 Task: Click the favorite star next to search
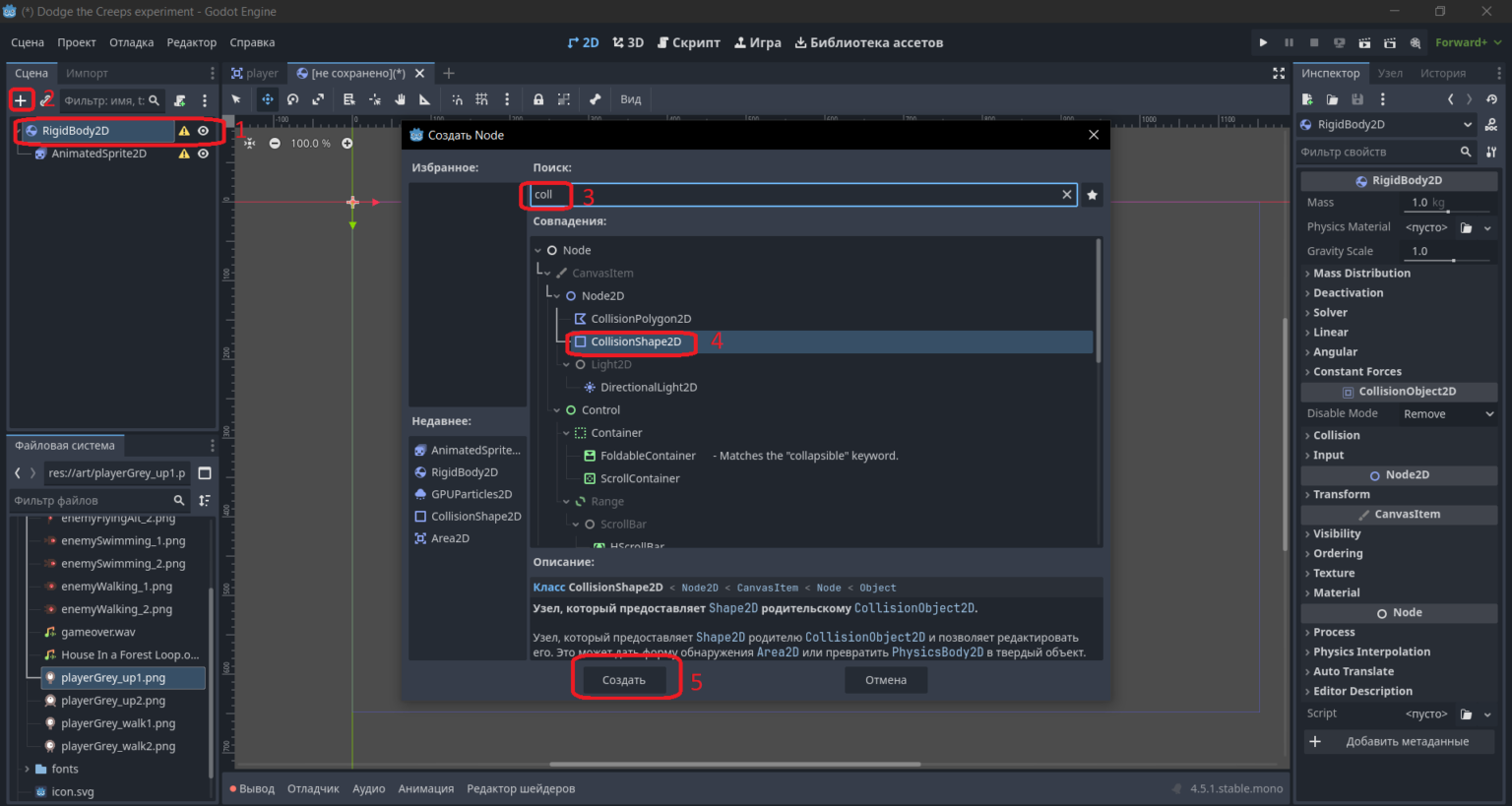coord(1092,195)
